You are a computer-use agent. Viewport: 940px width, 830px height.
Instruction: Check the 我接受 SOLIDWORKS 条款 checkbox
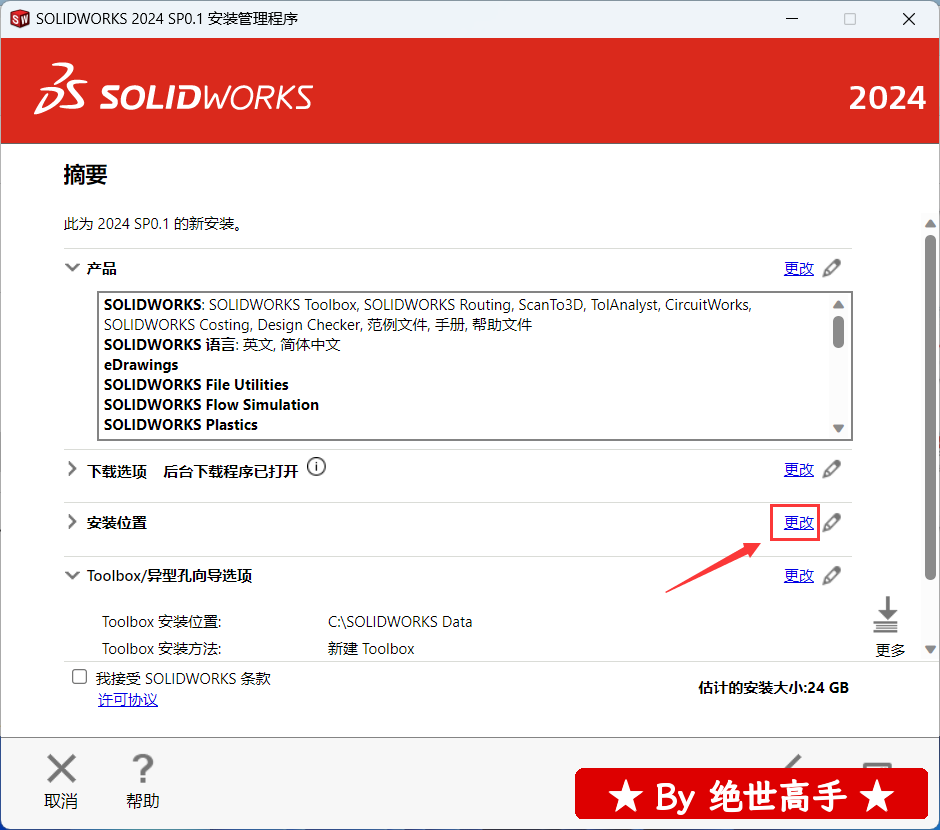click(80, 677)
